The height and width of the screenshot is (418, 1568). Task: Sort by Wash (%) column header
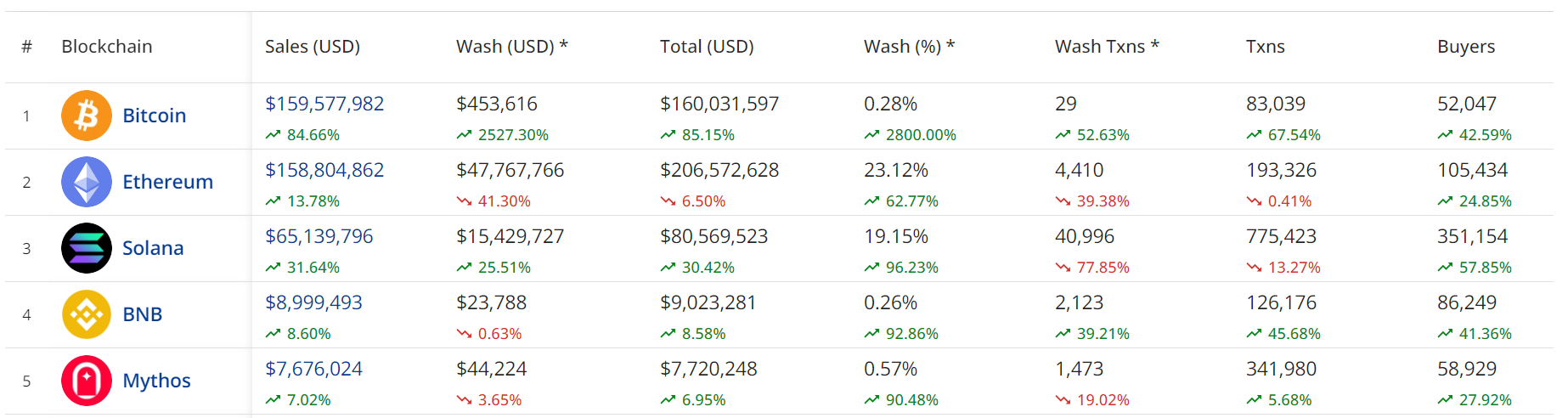tap(909, 47)
